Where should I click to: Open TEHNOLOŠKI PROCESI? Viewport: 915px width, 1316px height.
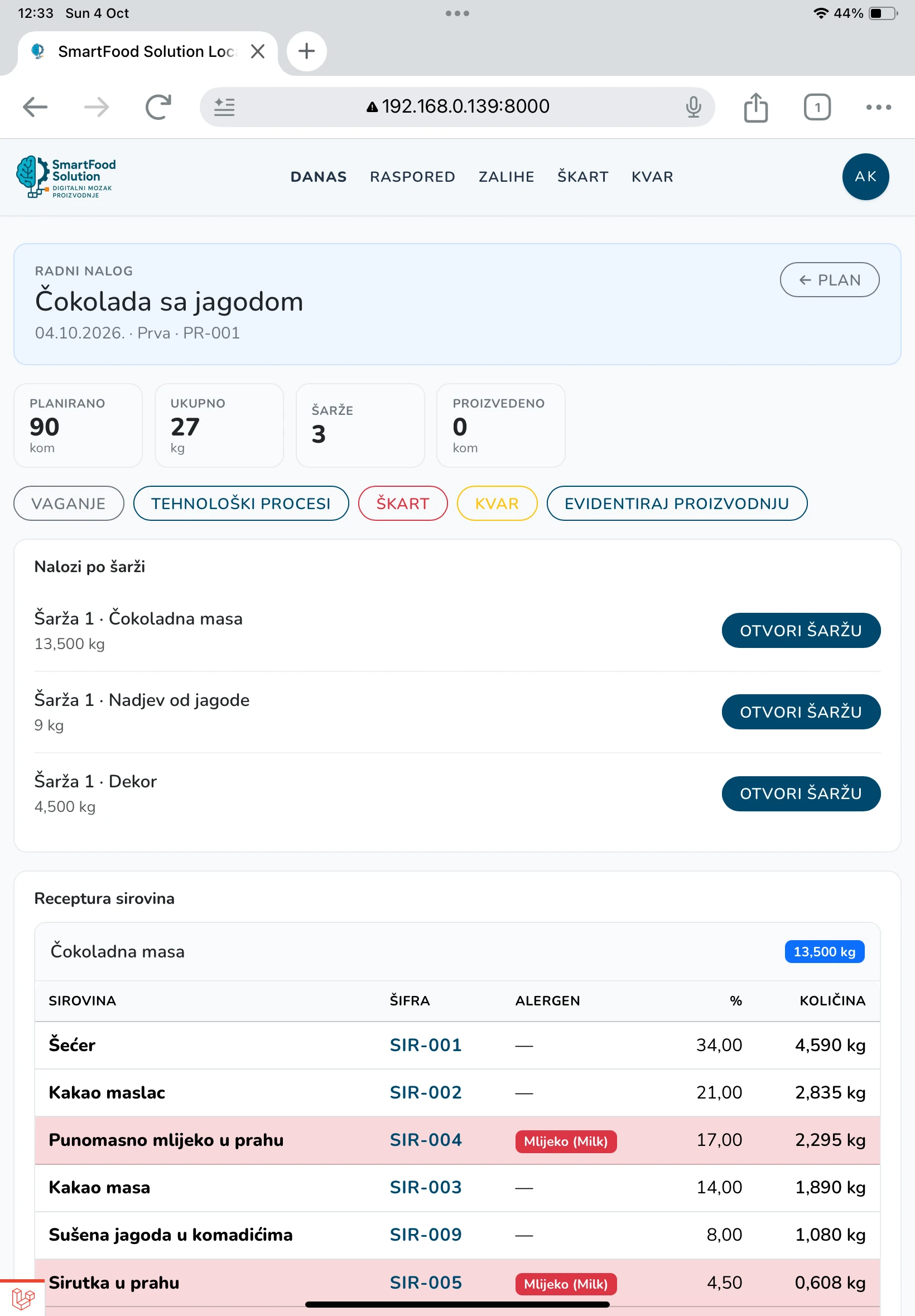pos(241,504)
